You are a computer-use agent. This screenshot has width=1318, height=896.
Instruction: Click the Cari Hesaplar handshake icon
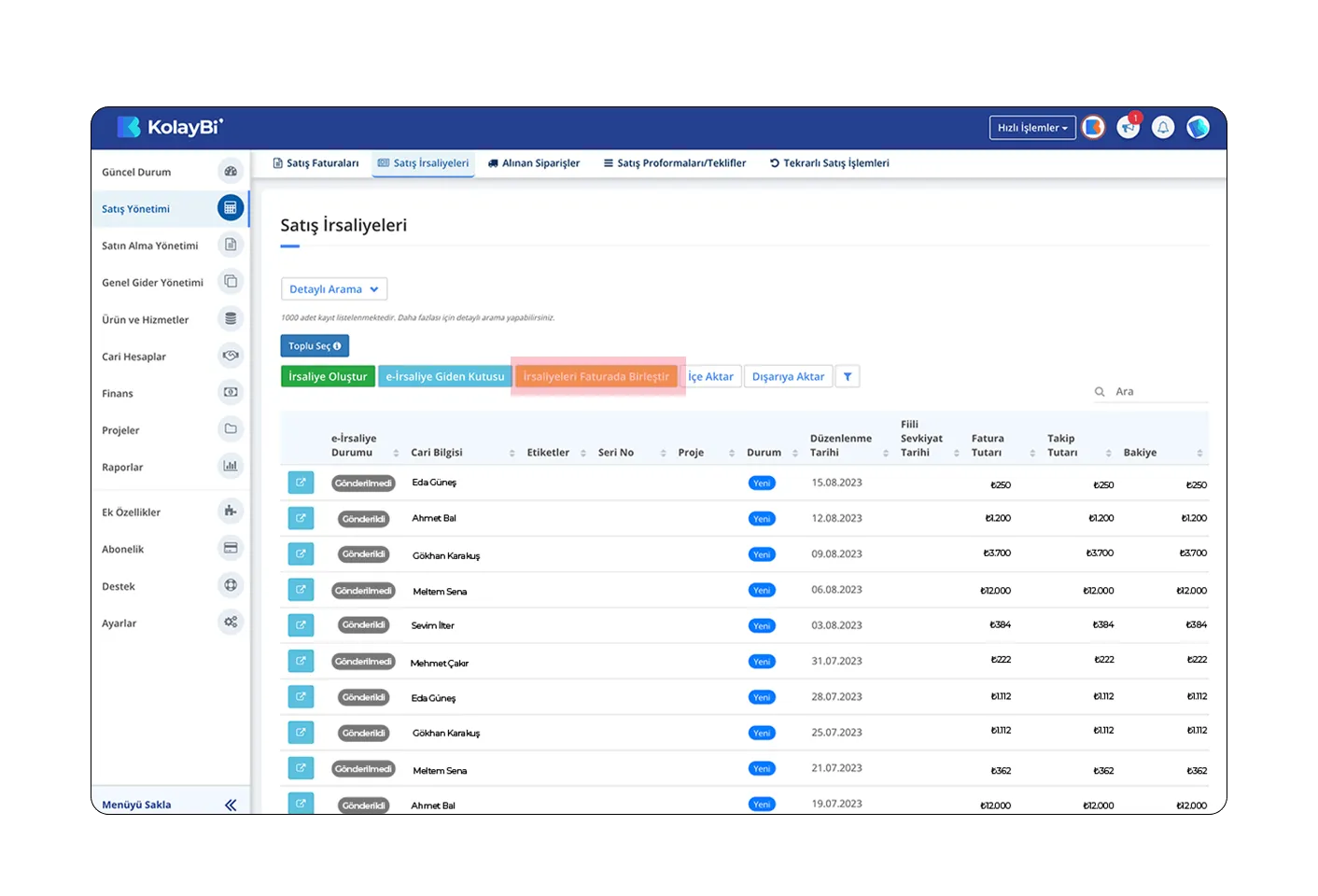pos(231,356)
